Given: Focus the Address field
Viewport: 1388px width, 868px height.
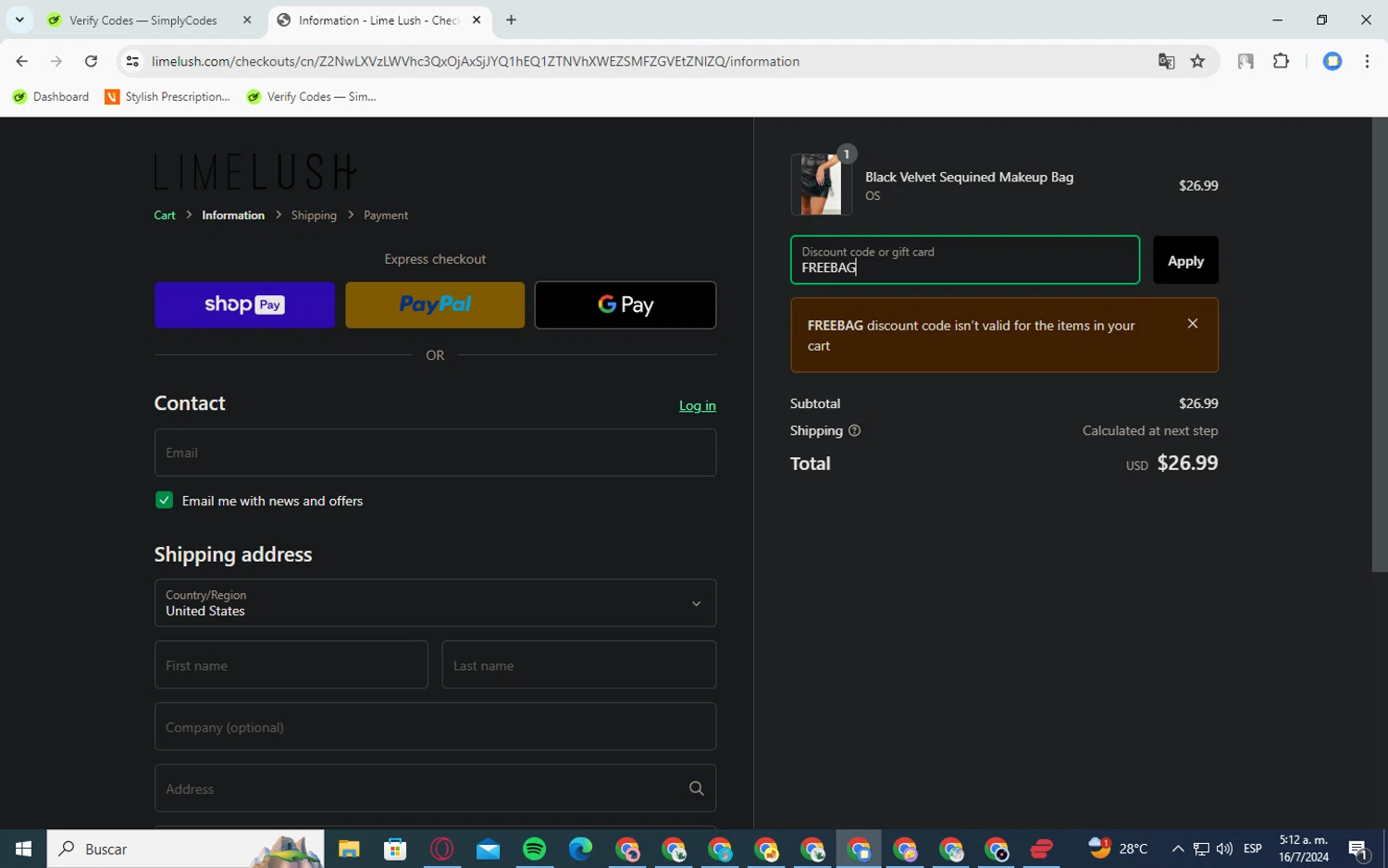Looking at the screenshot, I should point(435,788).
